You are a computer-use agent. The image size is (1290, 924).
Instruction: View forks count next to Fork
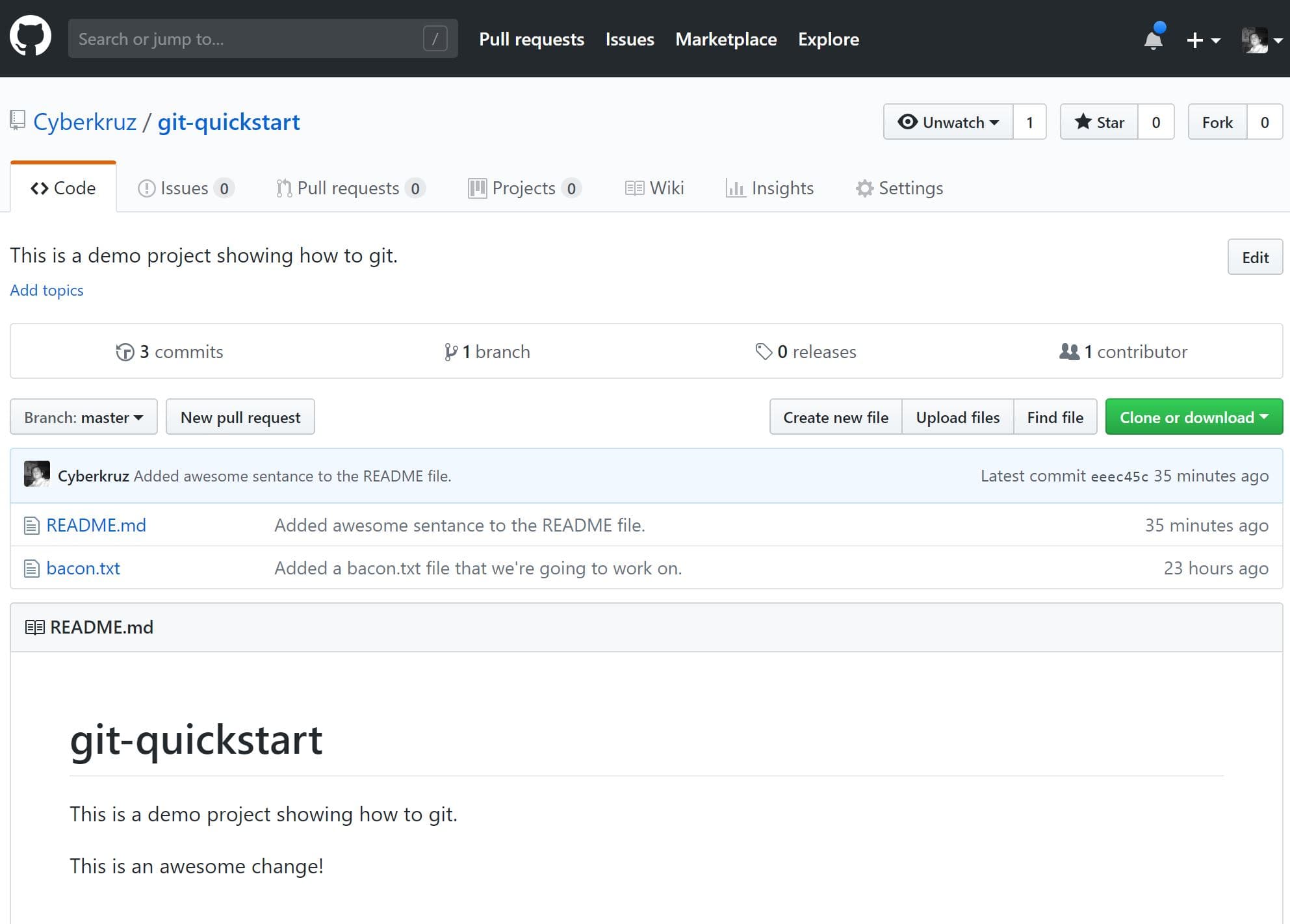1265,122
